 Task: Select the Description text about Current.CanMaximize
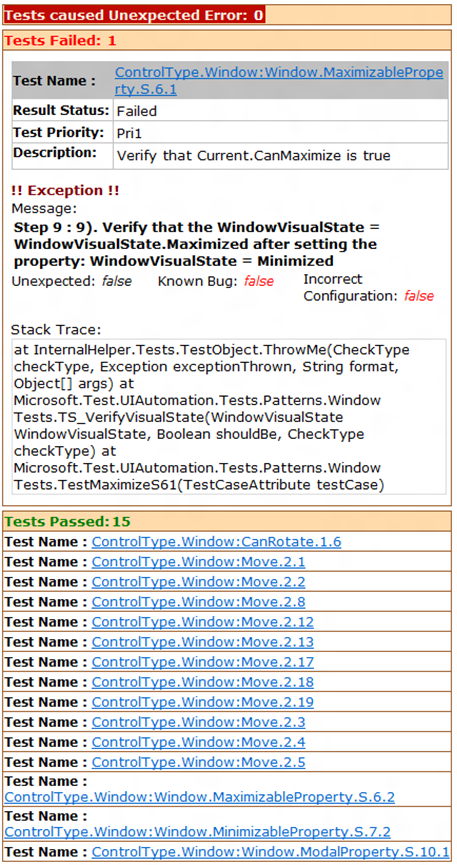point(253,156)
